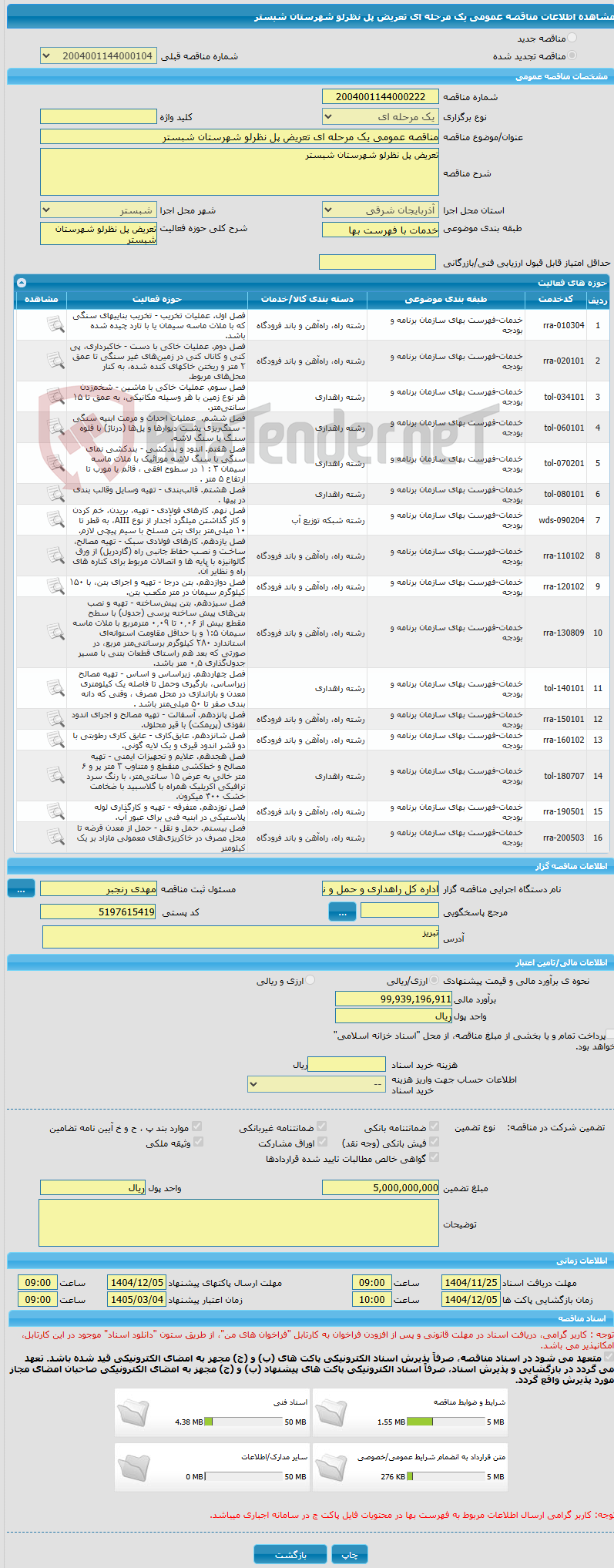Click the view icon for row 16
614x1568 pixels.
(55, 838)
